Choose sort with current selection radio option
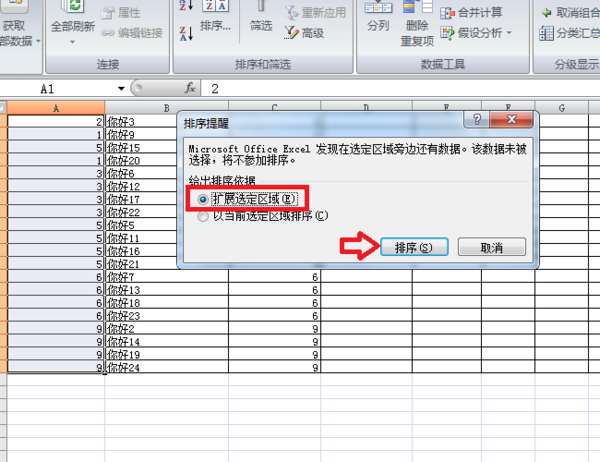Screen dimensions: 600x462 click(x=202, y=216)
